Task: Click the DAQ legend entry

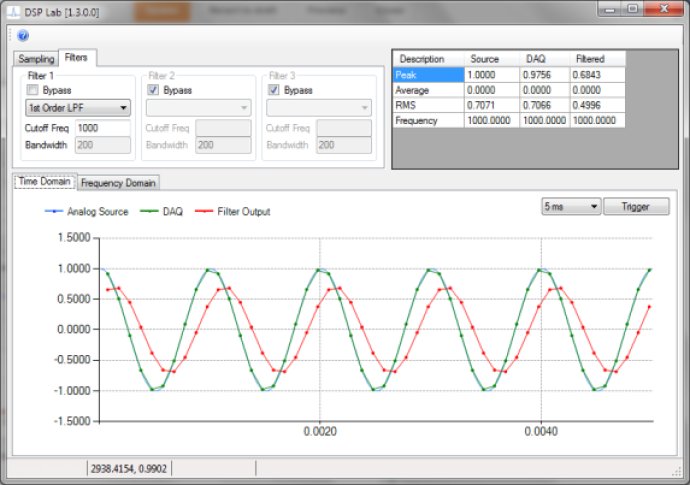Action: [x=161, y=212]
